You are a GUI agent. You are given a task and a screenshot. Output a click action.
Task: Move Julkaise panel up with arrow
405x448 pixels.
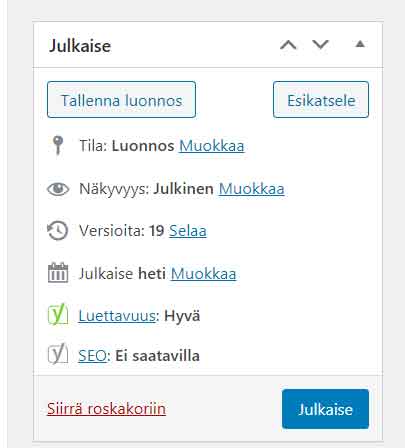(288, 44)
